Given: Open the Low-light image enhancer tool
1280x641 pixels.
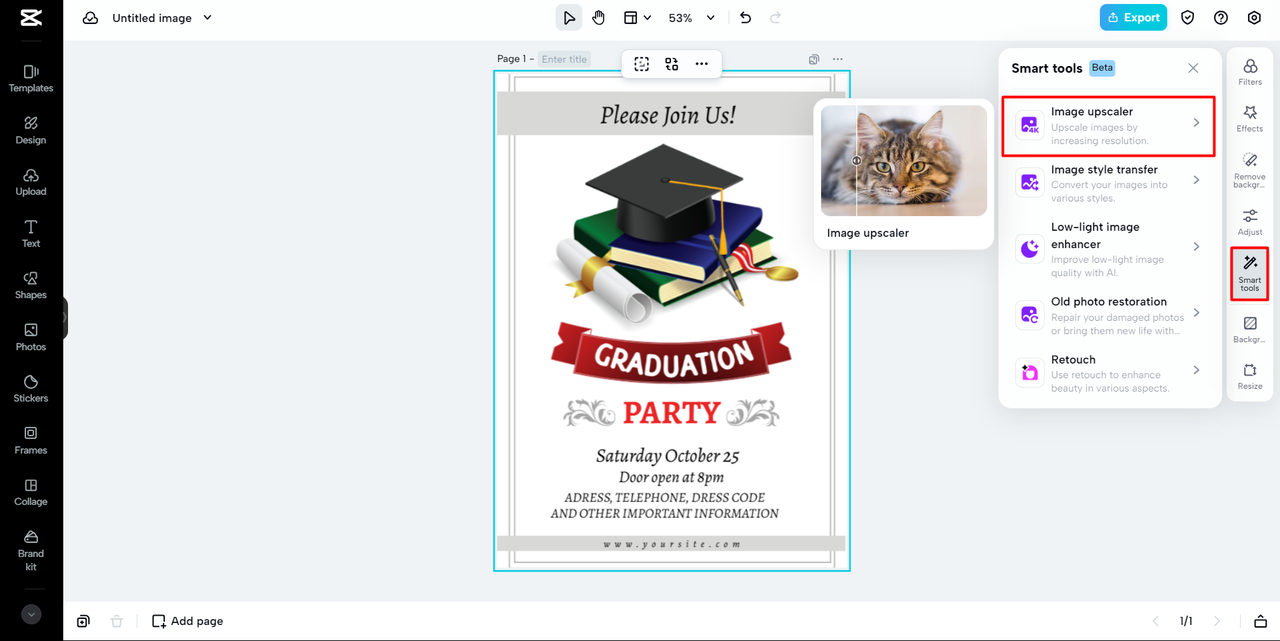Looking at the screenshot, I should coord(1109,249).
